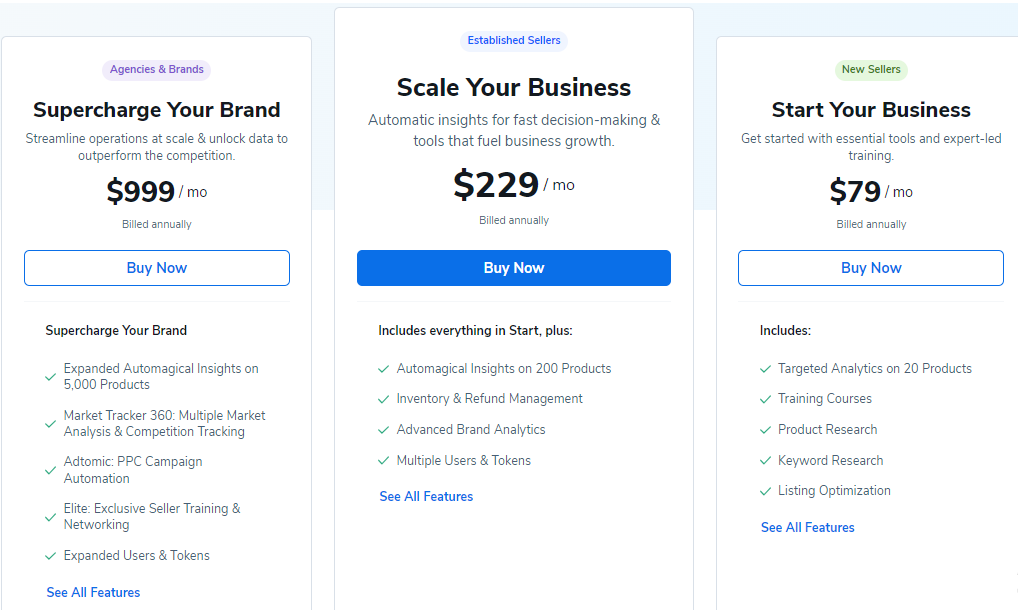Click the New Sellers badge
The height and width of the screenshot is (610, 1018).
tap(871, 70)
